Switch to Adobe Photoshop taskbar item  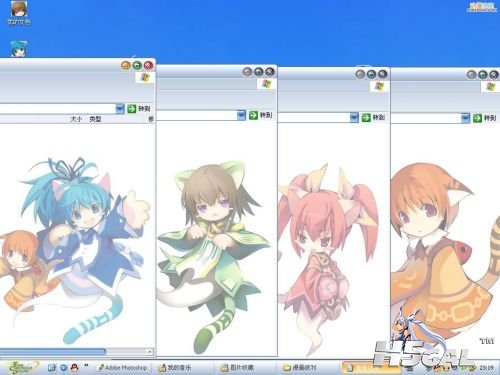(122, 367)
